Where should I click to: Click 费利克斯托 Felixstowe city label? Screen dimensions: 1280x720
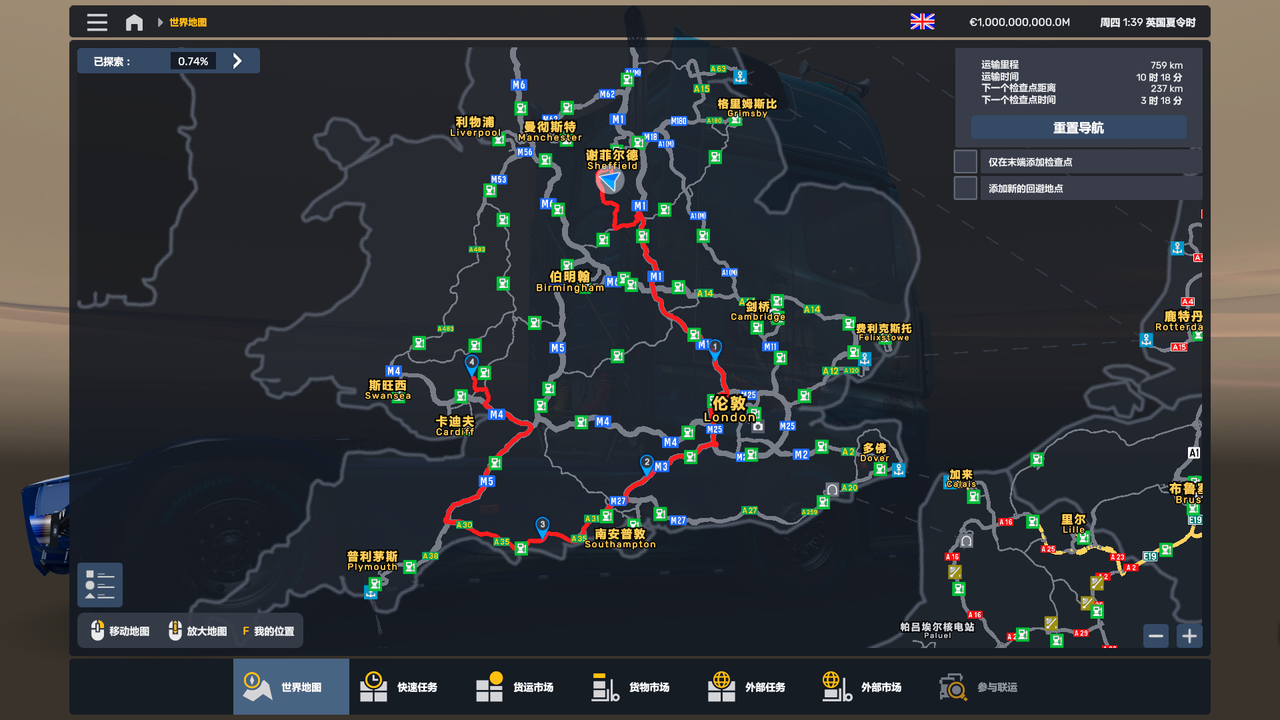[x=884, y=333]
